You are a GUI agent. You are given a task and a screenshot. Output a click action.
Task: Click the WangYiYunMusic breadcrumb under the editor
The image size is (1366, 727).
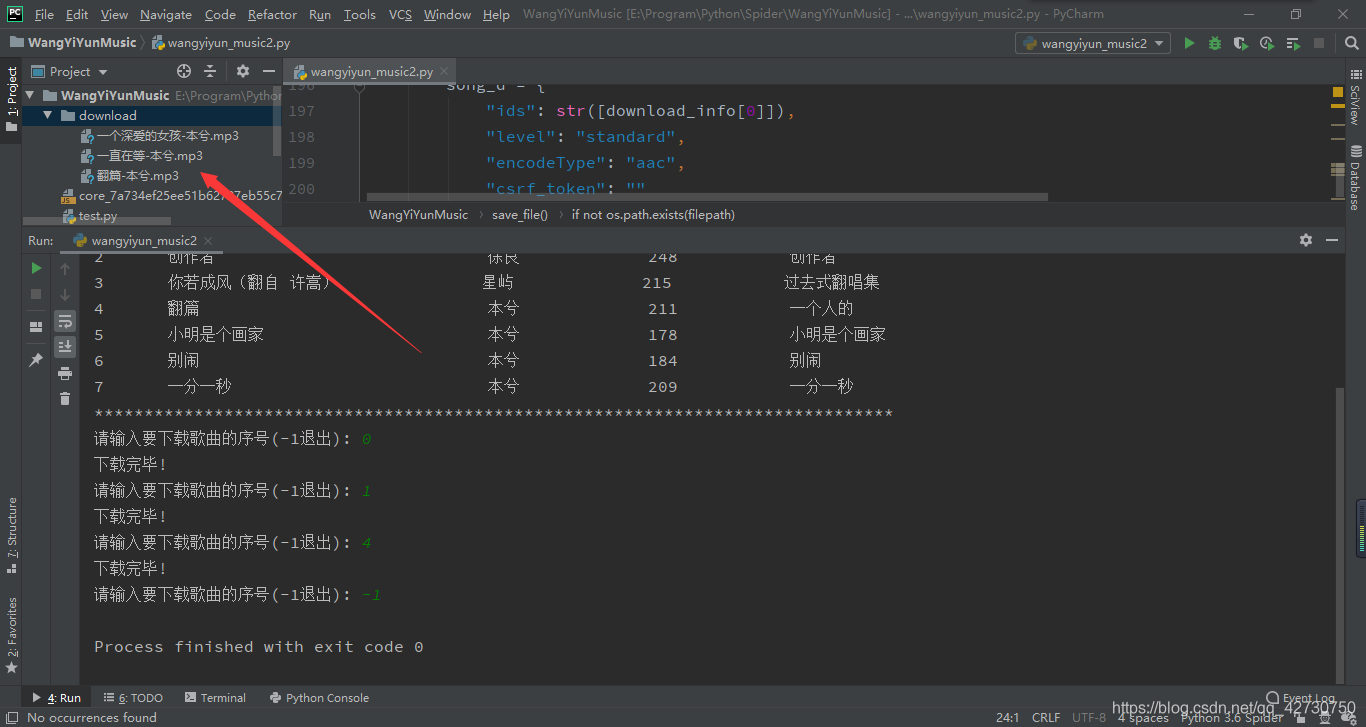point(418,214)
